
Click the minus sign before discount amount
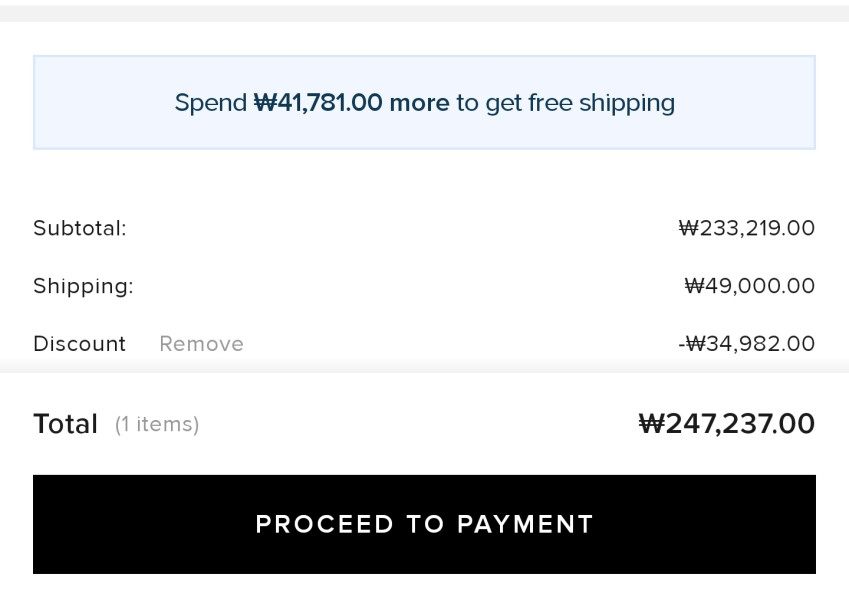[681, 344]
